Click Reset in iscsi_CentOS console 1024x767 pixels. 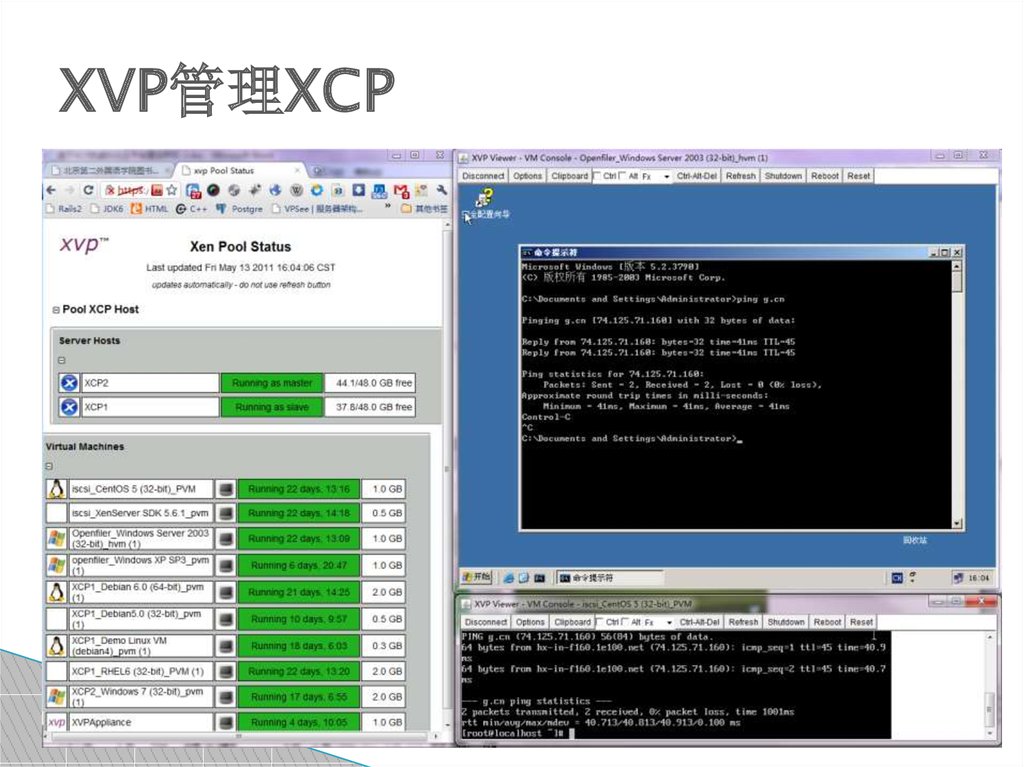(x=861, y=622)
